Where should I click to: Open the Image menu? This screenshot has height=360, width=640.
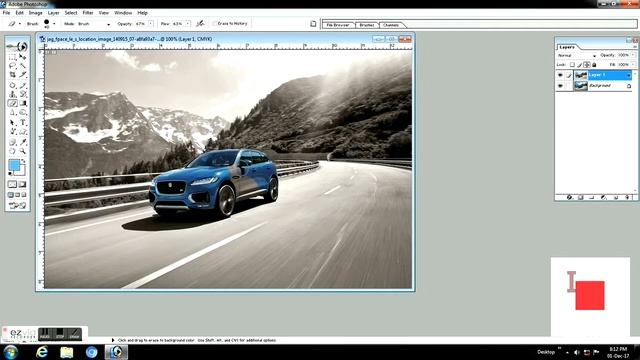pyautogui.click(x=36, y=13)
